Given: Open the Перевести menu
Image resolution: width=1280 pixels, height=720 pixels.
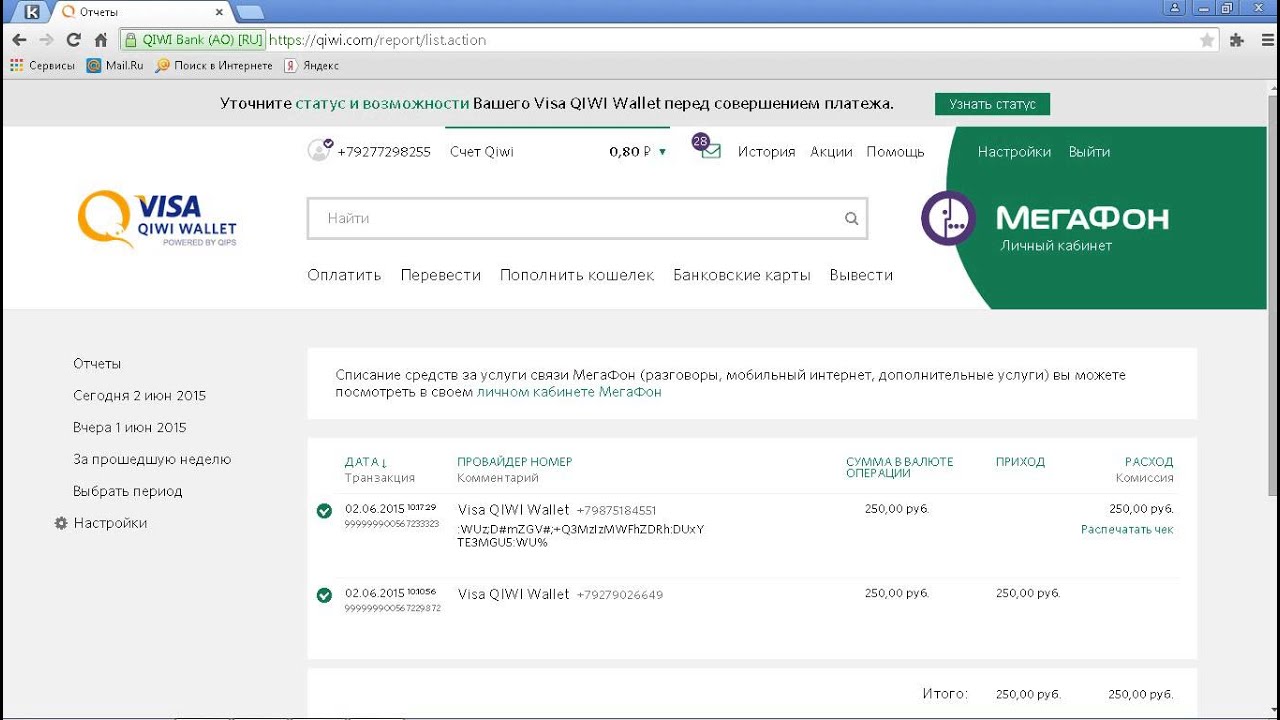Looking at the screenshot, I should [441, 275].
